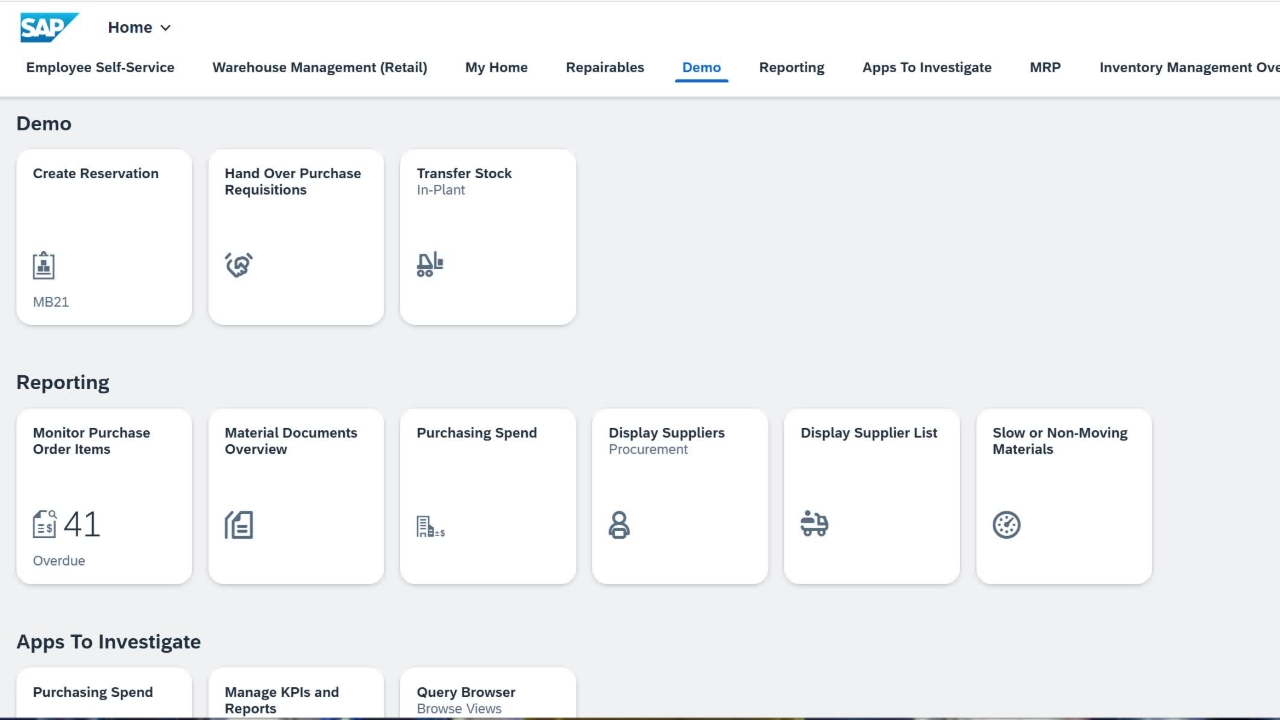Open the Inventory Management tab
The height and width of the screenshot is (720, 1280).
coord(1189,68)
